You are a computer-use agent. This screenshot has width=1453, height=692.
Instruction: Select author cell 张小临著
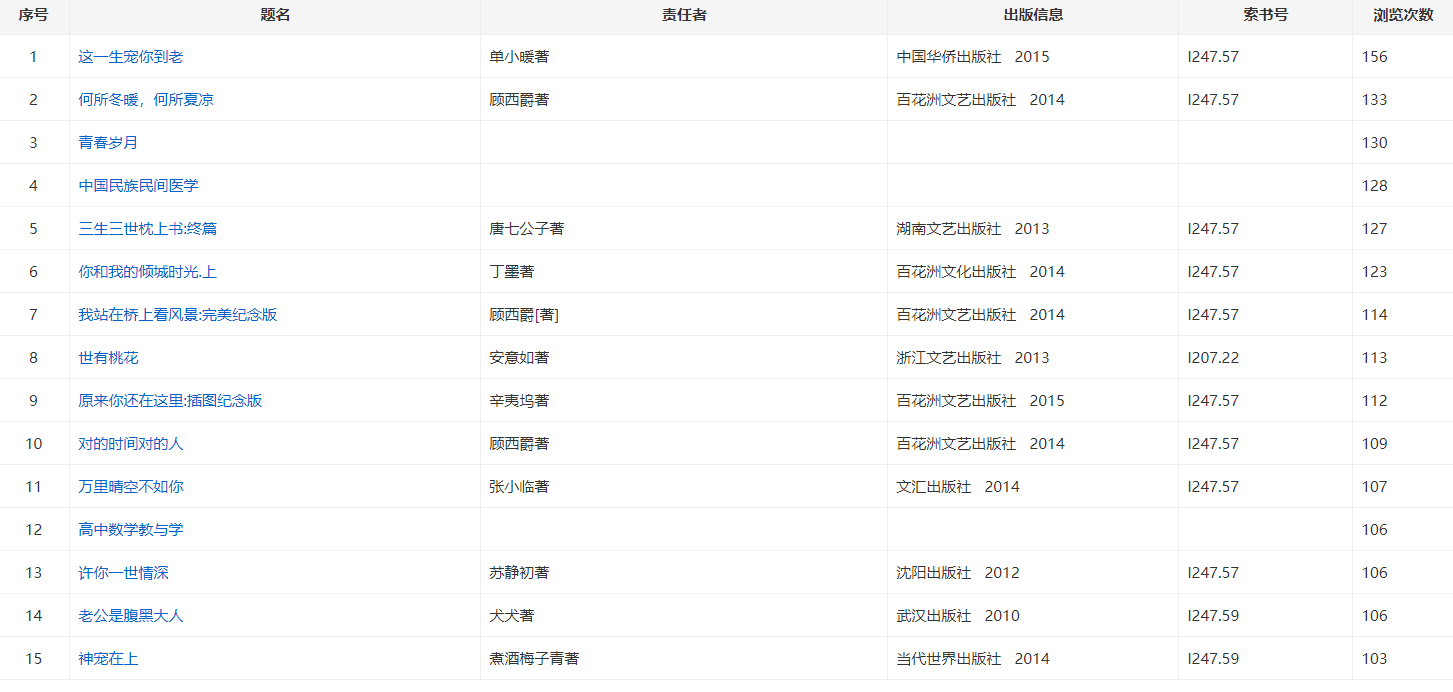point(519,487)
